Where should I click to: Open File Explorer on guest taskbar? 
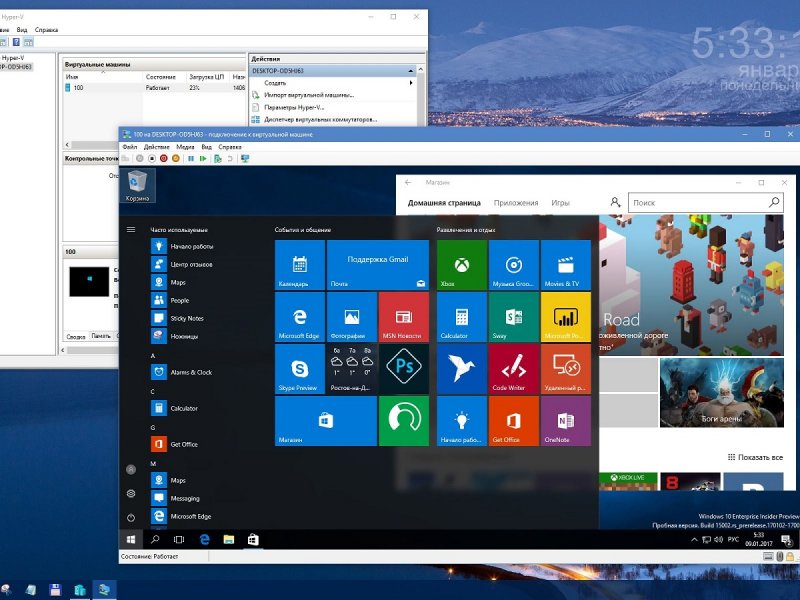tap(229, 539)
